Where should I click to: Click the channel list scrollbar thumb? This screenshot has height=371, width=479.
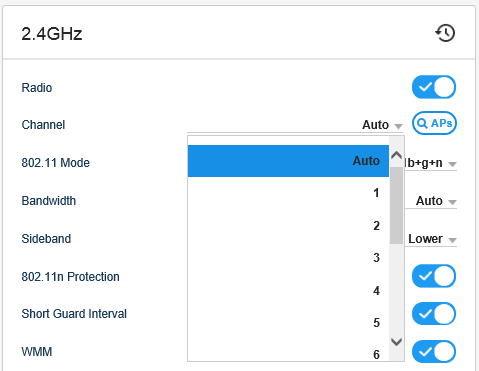pos(396,206)
